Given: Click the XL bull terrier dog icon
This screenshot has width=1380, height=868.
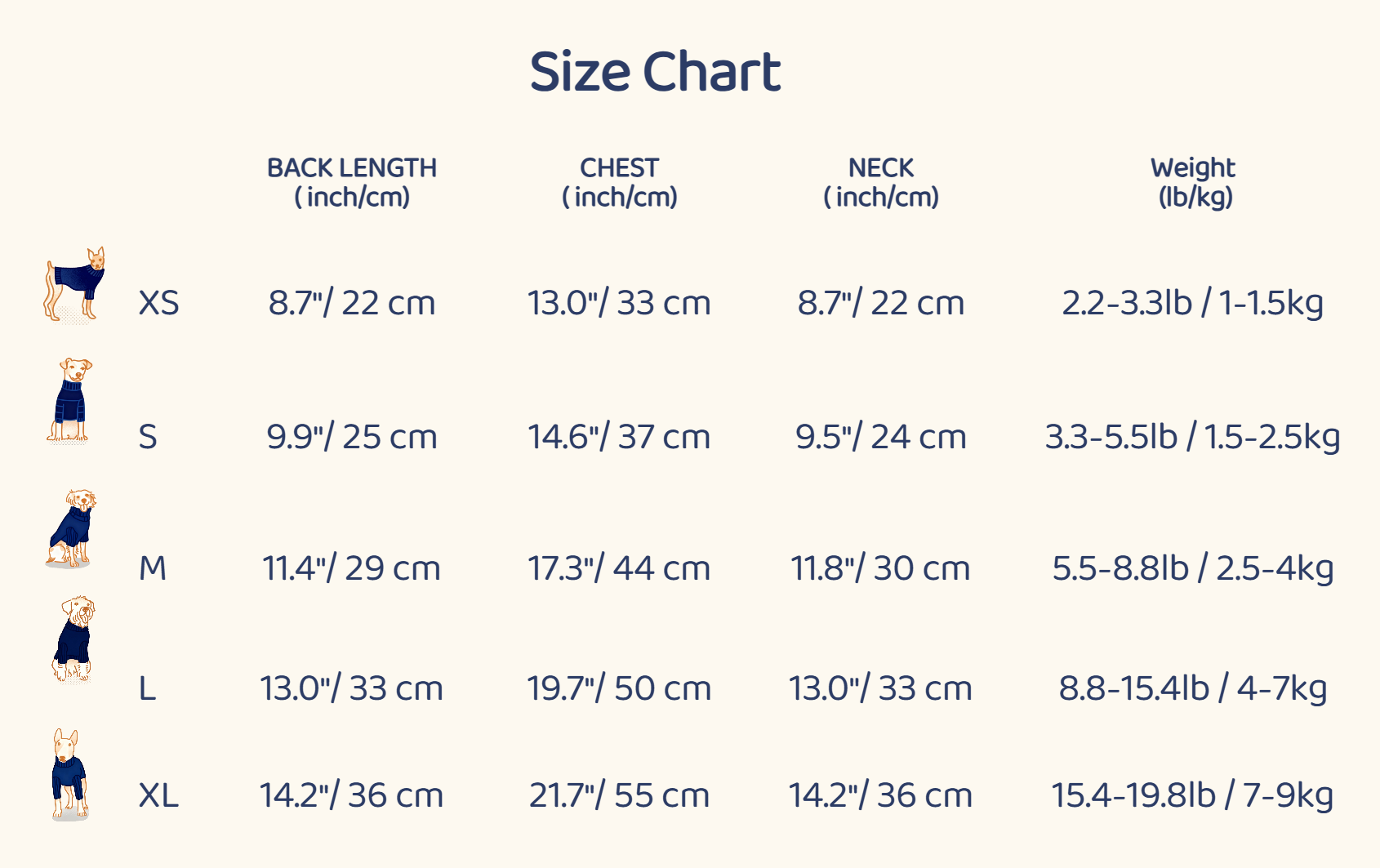Looking at the screenshot, I should tap(69, 774).
